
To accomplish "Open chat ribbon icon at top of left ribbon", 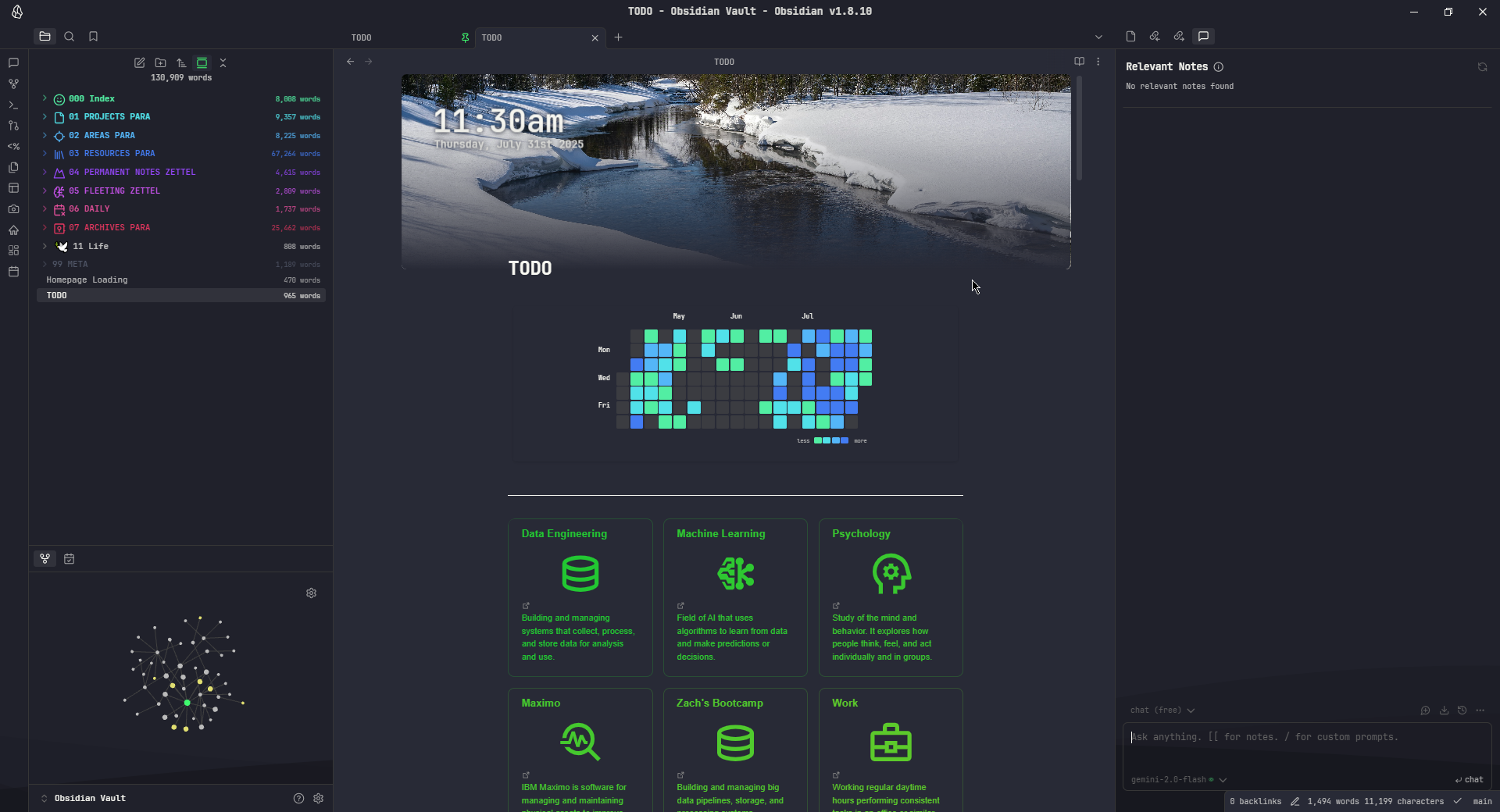I will pos(13,62).
